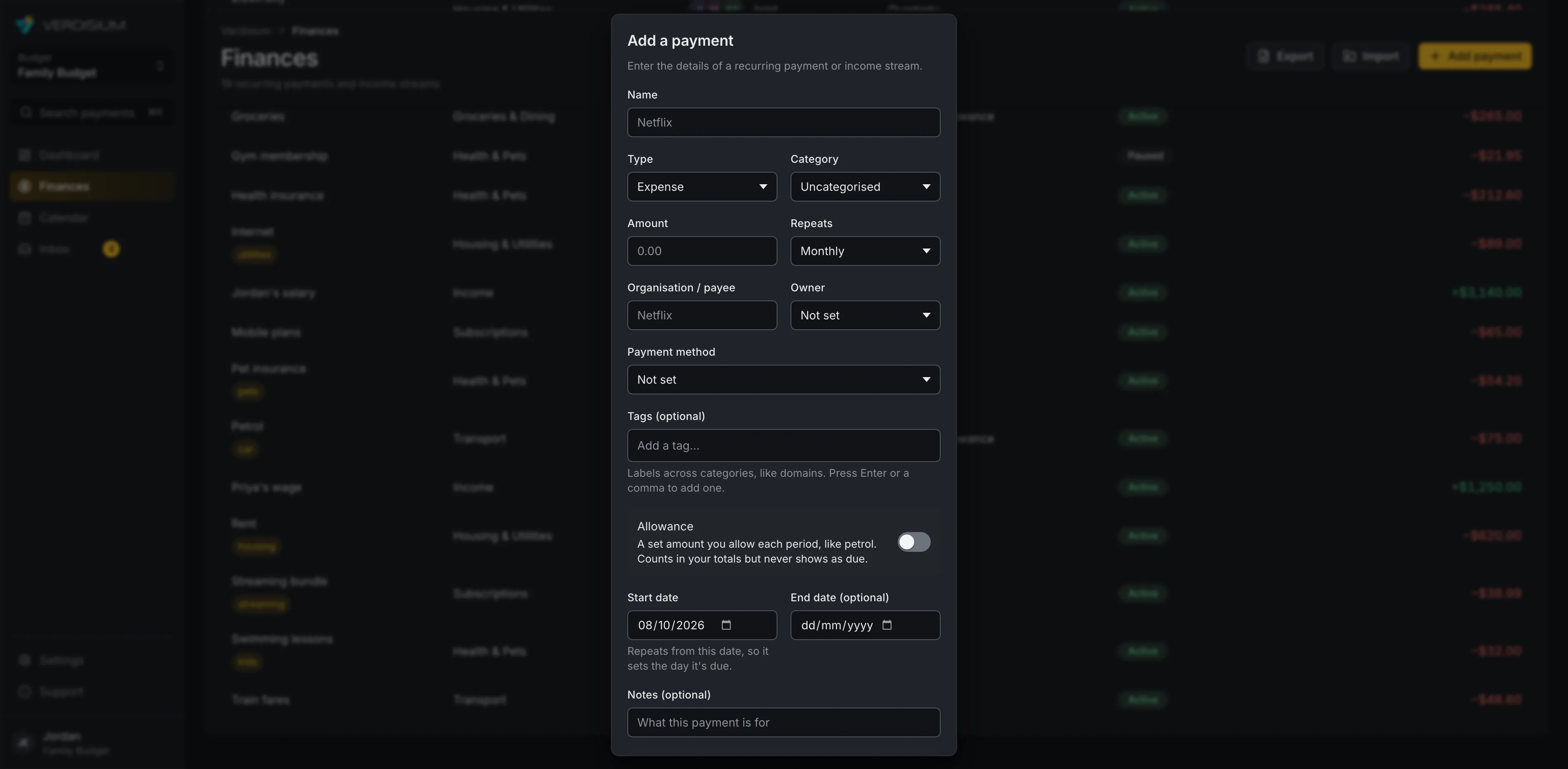Image resolution: width=1568 pixels, height=769 pixels.
Task: Click the Jordan user profile at bottom
Action: tap(92, 743)
